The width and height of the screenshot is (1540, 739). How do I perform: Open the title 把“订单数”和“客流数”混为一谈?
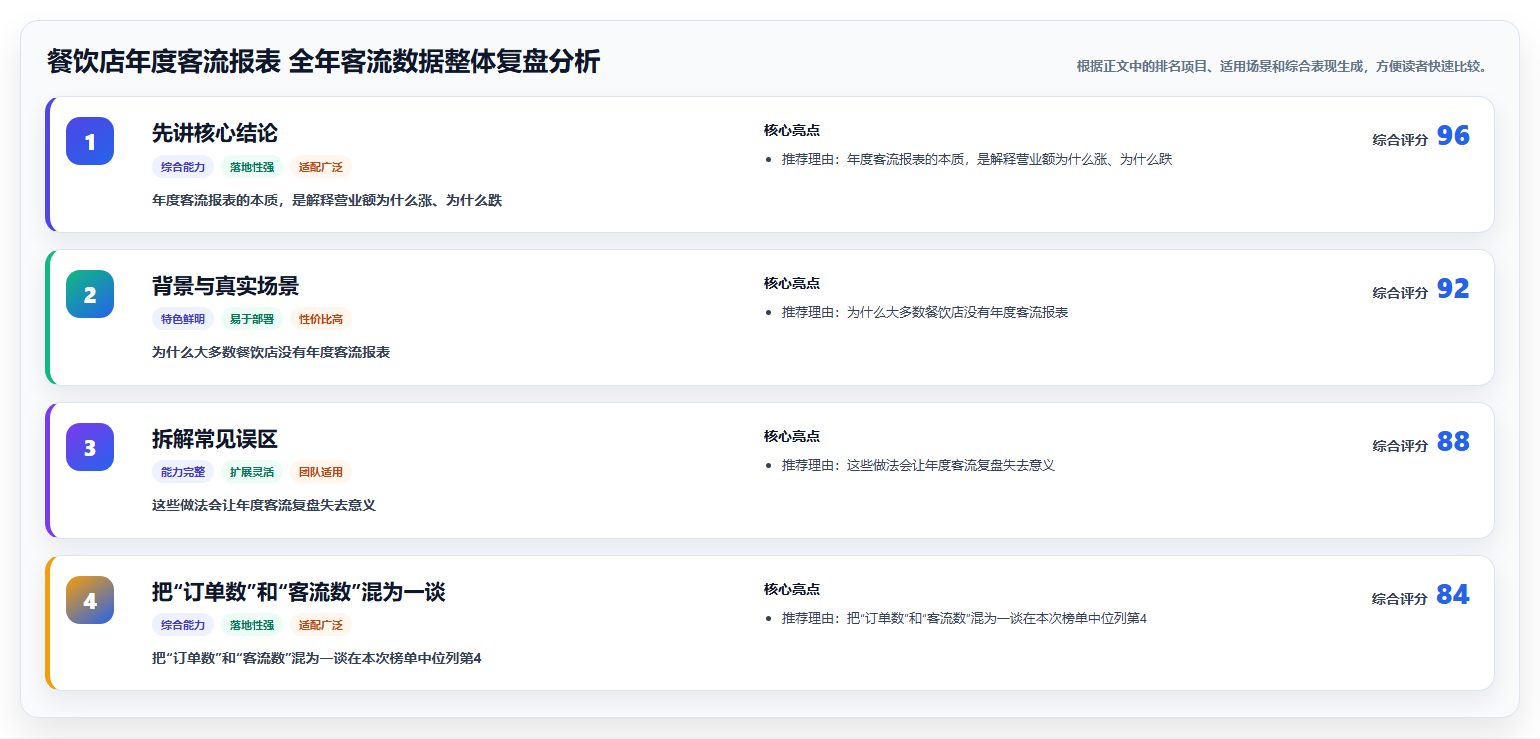pyautogui.click(x=299, y=592)
